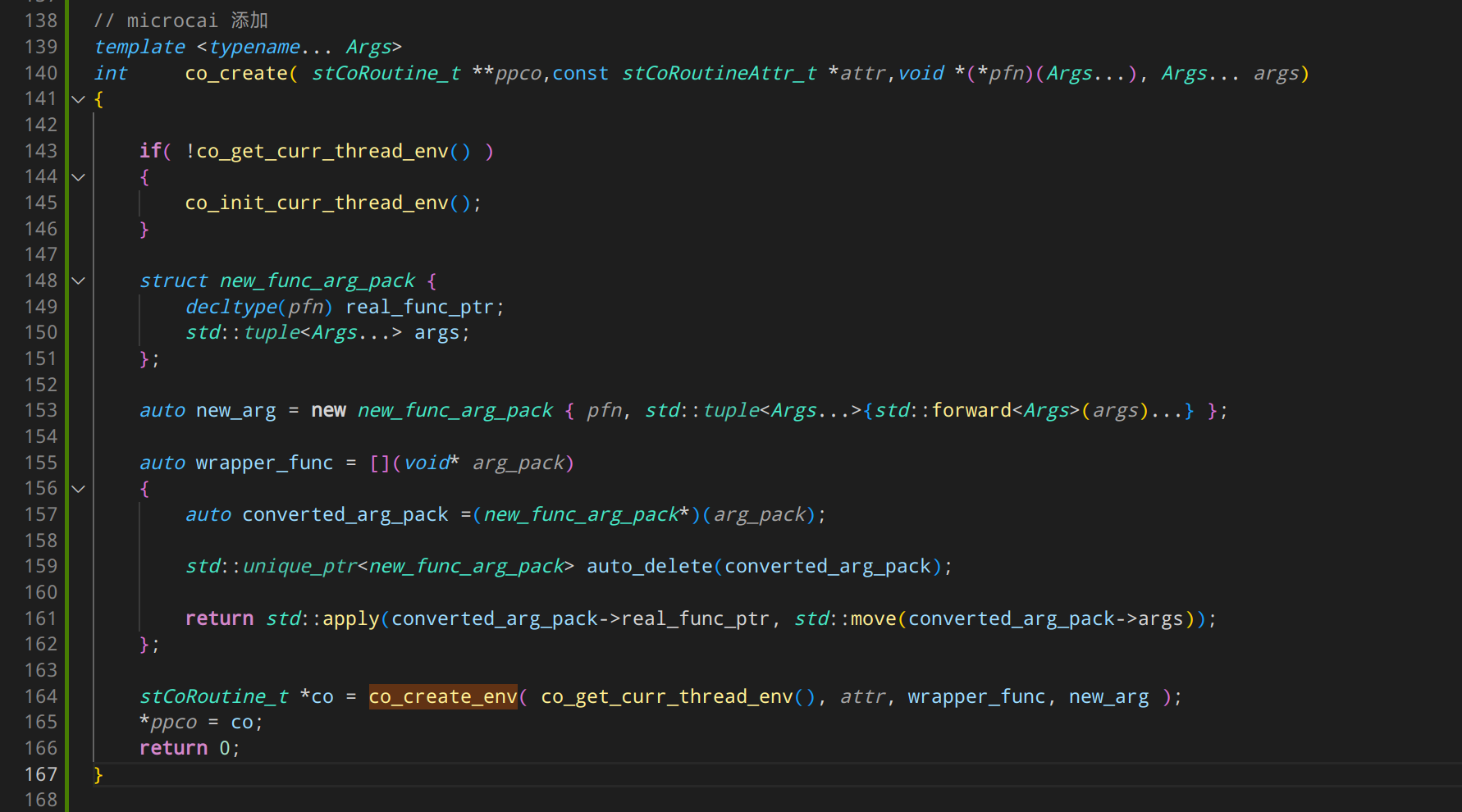
Task: Click 'auto_delete' variable on line 159
Action: click(650, 566)
